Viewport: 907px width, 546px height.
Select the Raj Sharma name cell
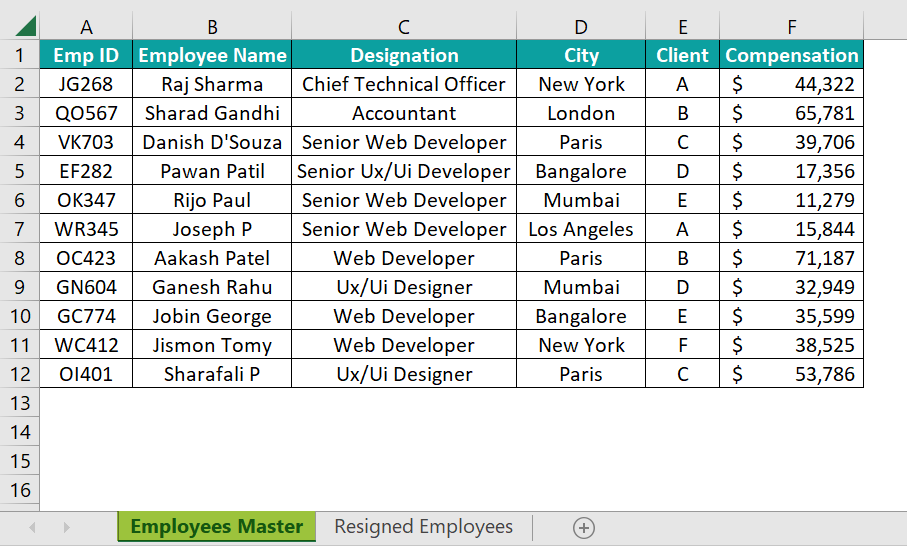click(212, 84)
